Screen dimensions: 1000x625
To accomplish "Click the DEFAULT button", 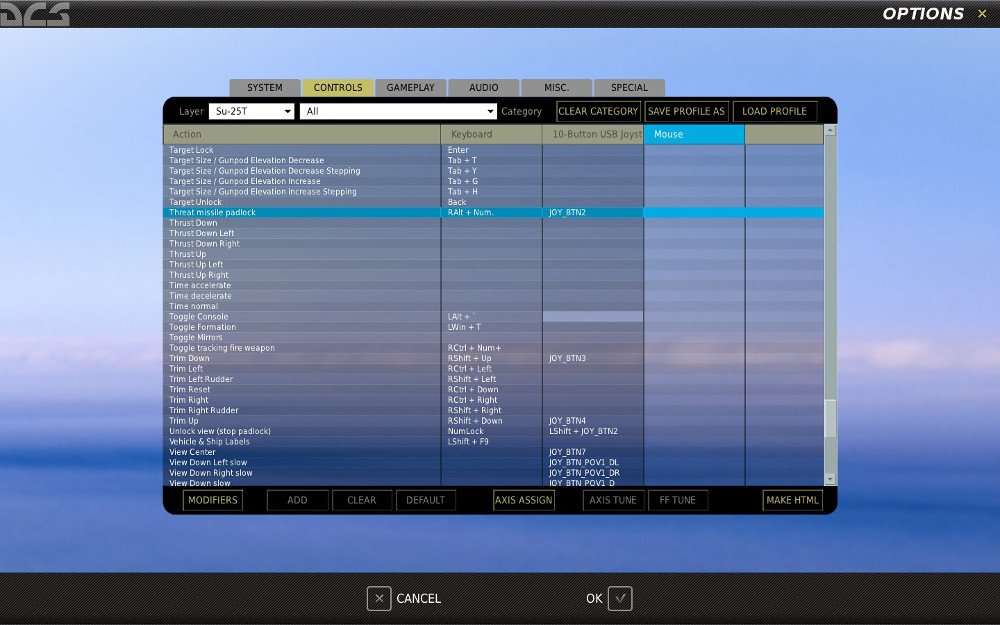I will (x=425, y=500).
